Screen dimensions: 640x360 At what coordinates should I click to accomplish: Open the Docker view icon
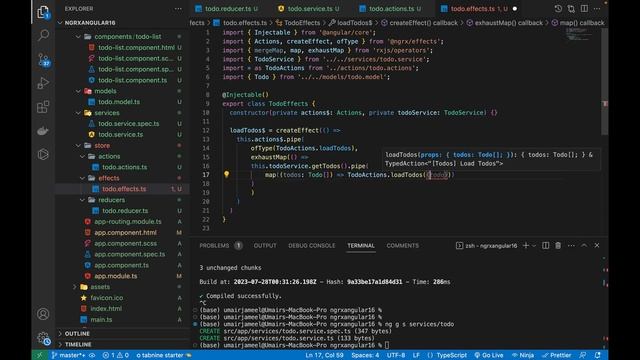point(43,131)
